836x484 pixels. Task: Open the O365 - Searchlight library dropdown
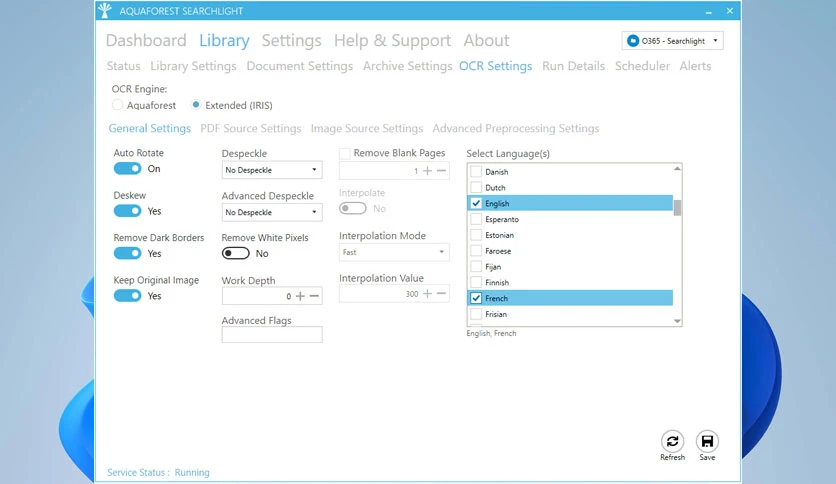672,41
